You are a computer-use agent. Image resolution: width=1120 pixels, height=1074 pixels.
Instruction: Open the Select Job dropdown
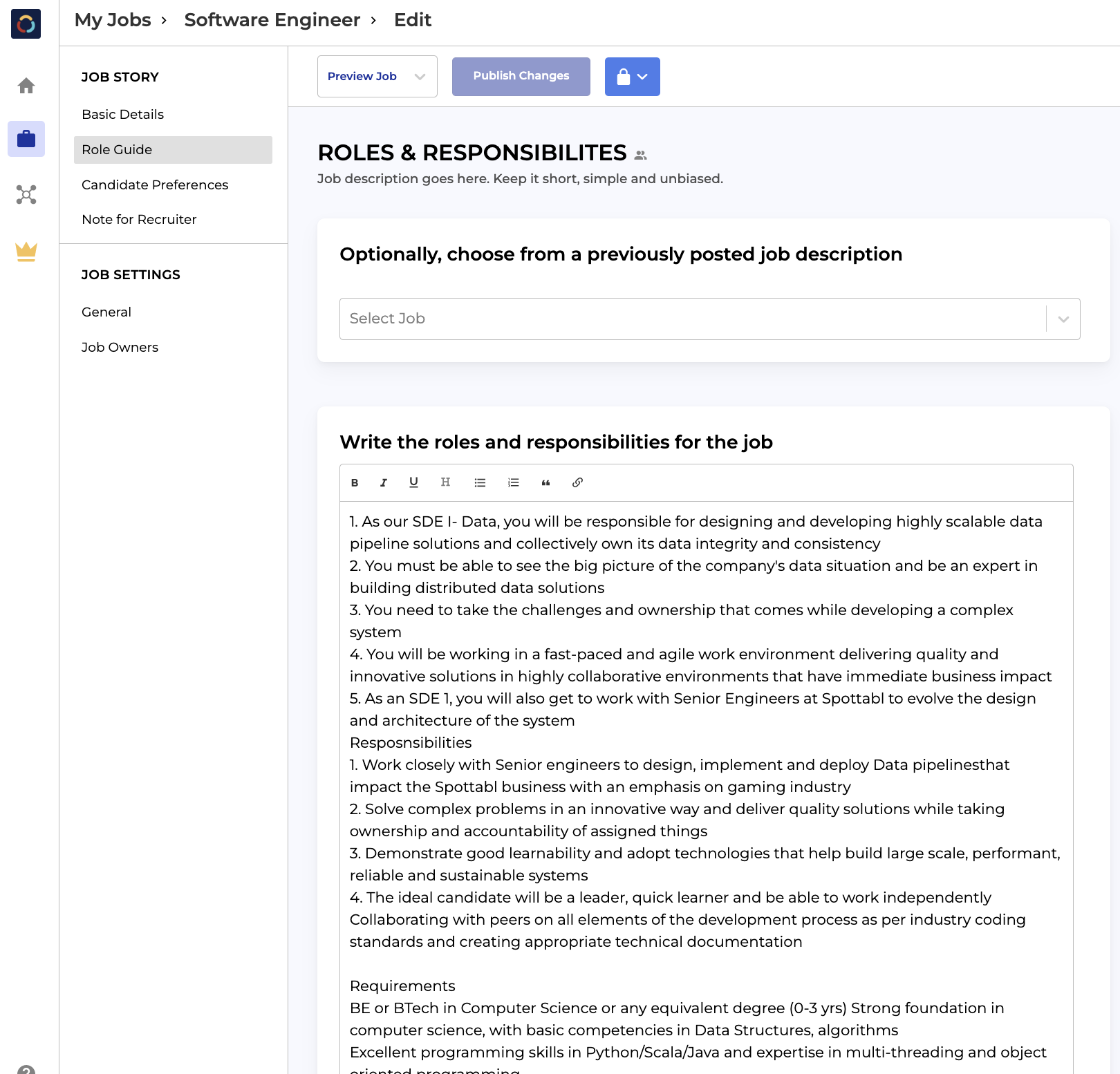click(1063, 319)
